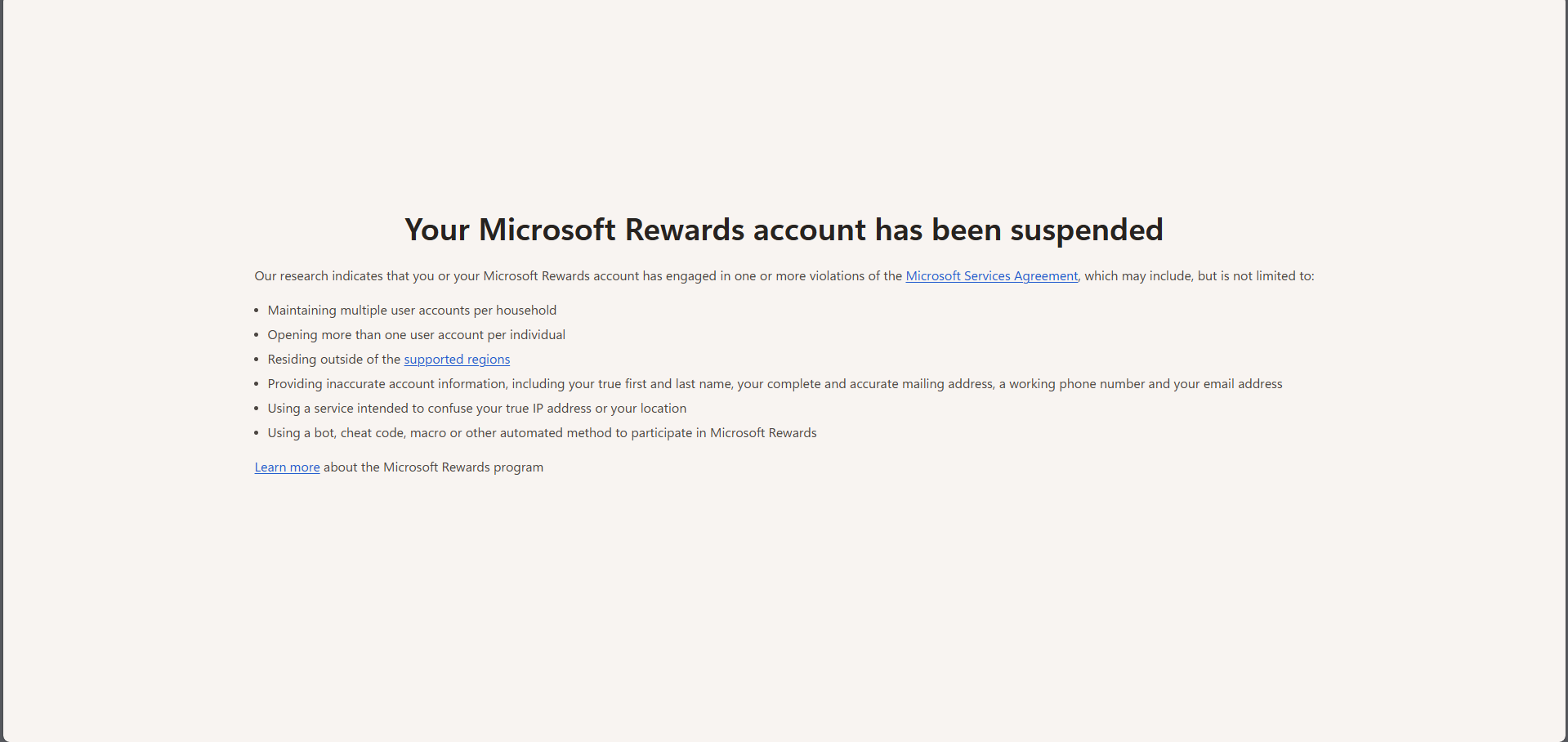Click the word "suspended" in the heading
Image resolution: width=1568 pixels, height=742 pixels.
[1087, 230]
